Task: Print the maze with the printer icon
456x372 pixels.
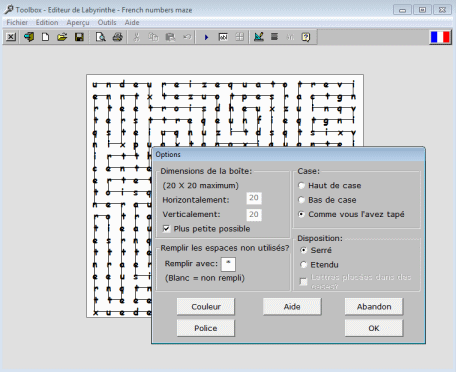Action: 117,37
